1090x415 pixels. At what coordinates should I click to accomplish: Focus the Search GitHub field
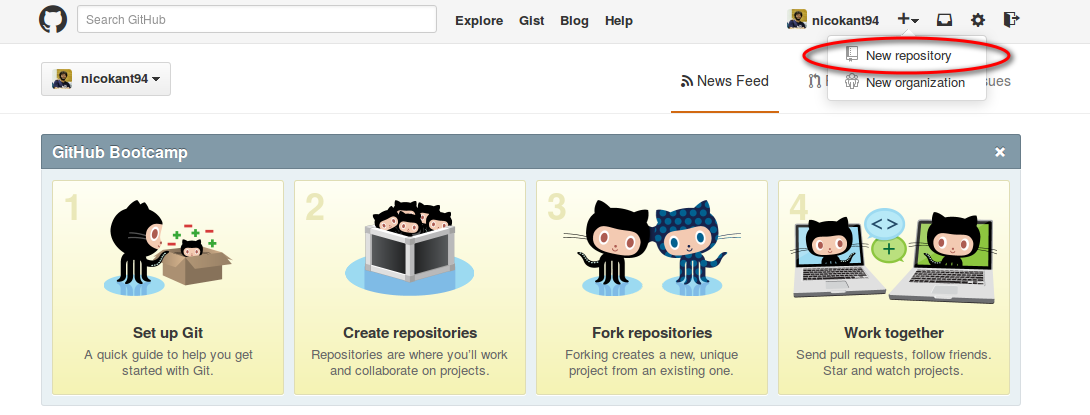[x=257, y=19]
